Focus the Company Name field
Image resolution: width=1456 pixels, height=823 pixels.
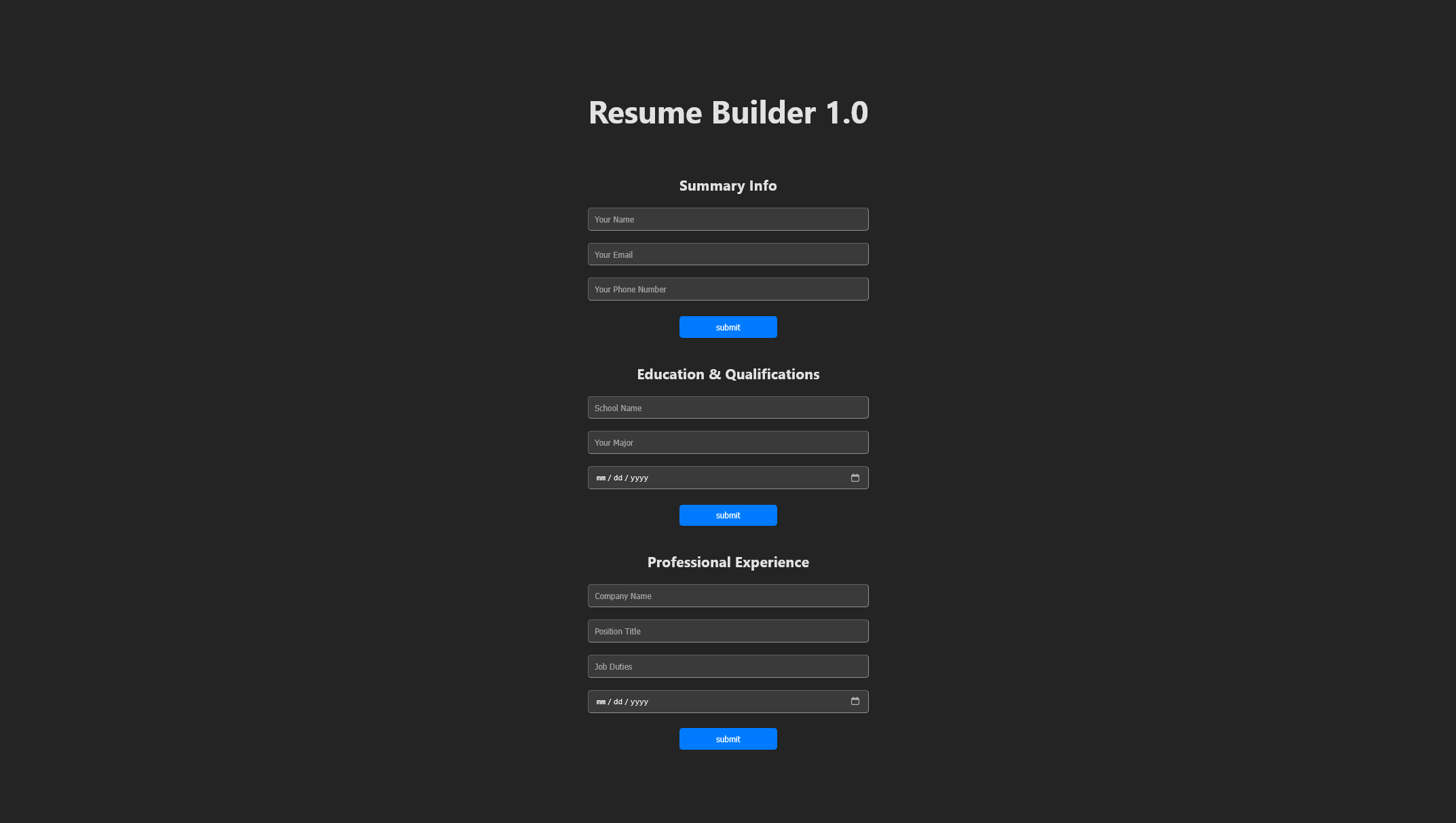pyautogui.click(x=728, y=596)
